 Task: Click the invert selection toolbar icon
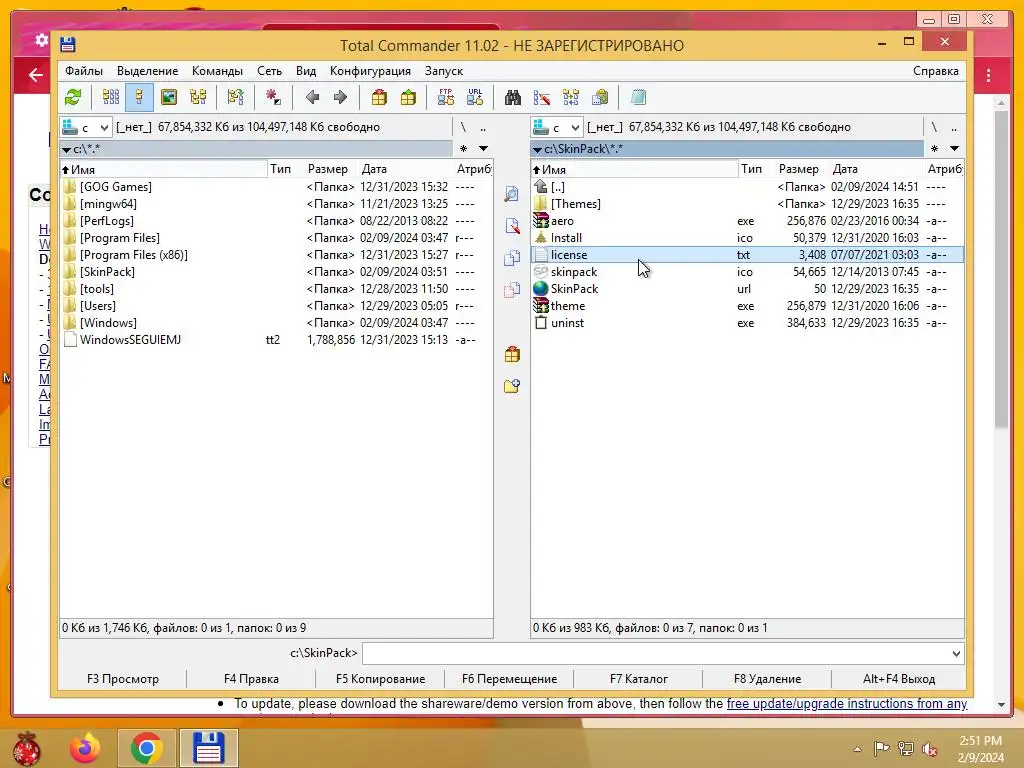tap(235, 98)
